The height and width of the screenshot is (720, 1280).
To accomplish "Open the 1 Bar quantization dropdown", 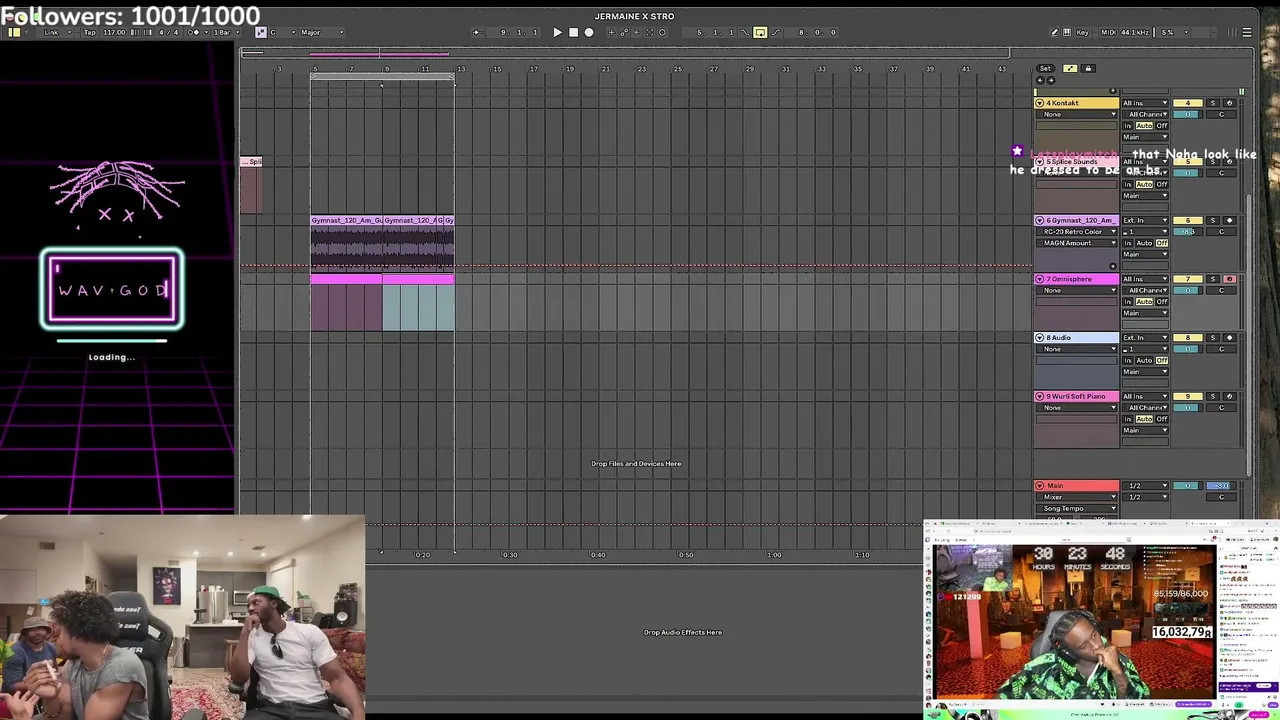I will pos(224,32).
